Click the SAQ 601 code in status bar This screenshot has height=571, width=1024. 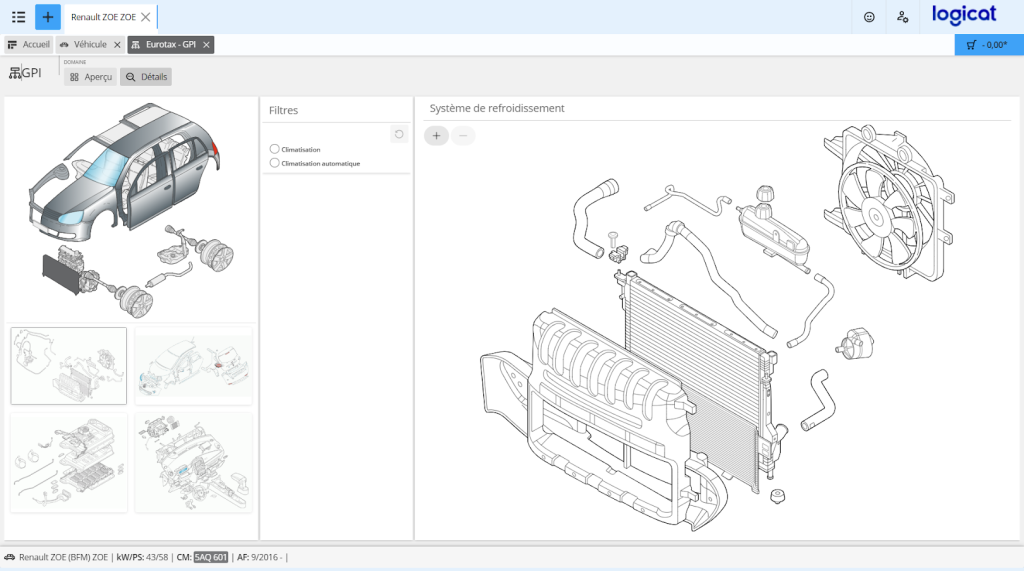click(211, 557)
